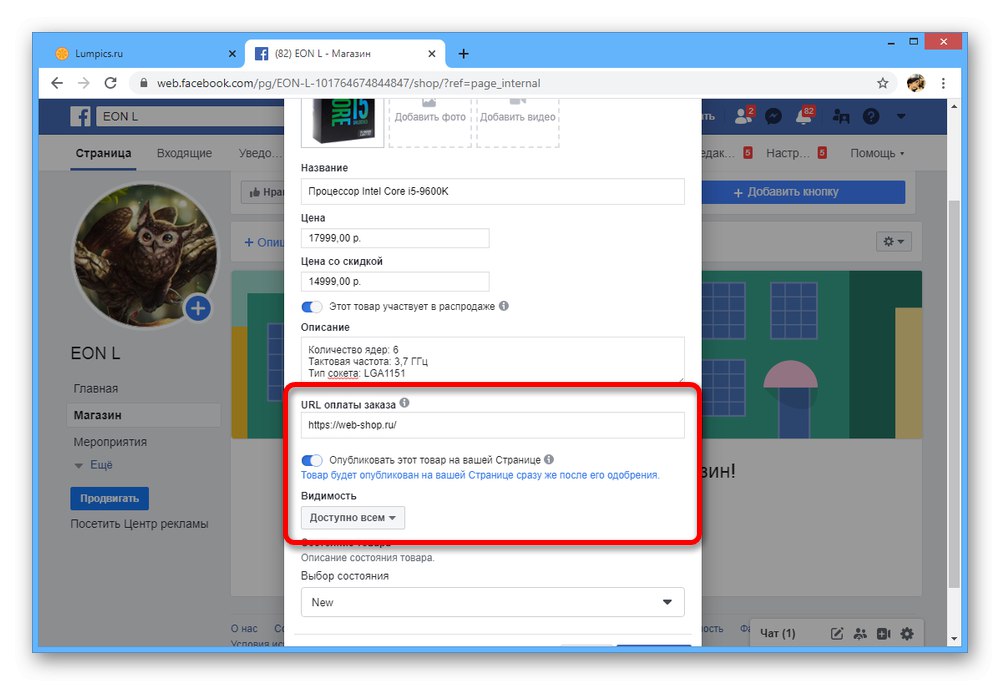Open info icon next to URL оплаты заказа
The width and height of the screenshot is (1000, 685).
point(404,403)
